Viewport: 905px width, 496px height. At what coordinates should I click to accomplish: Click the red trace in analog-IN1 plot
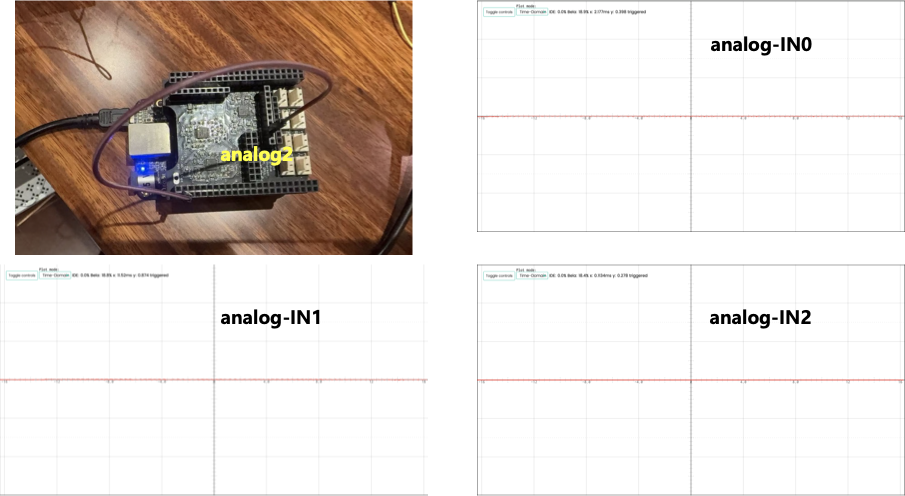point(120,381)
